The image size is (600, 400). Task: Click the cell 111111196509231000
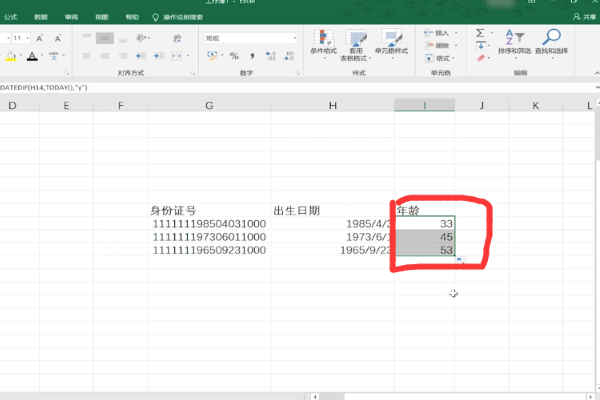coord(209,250)
